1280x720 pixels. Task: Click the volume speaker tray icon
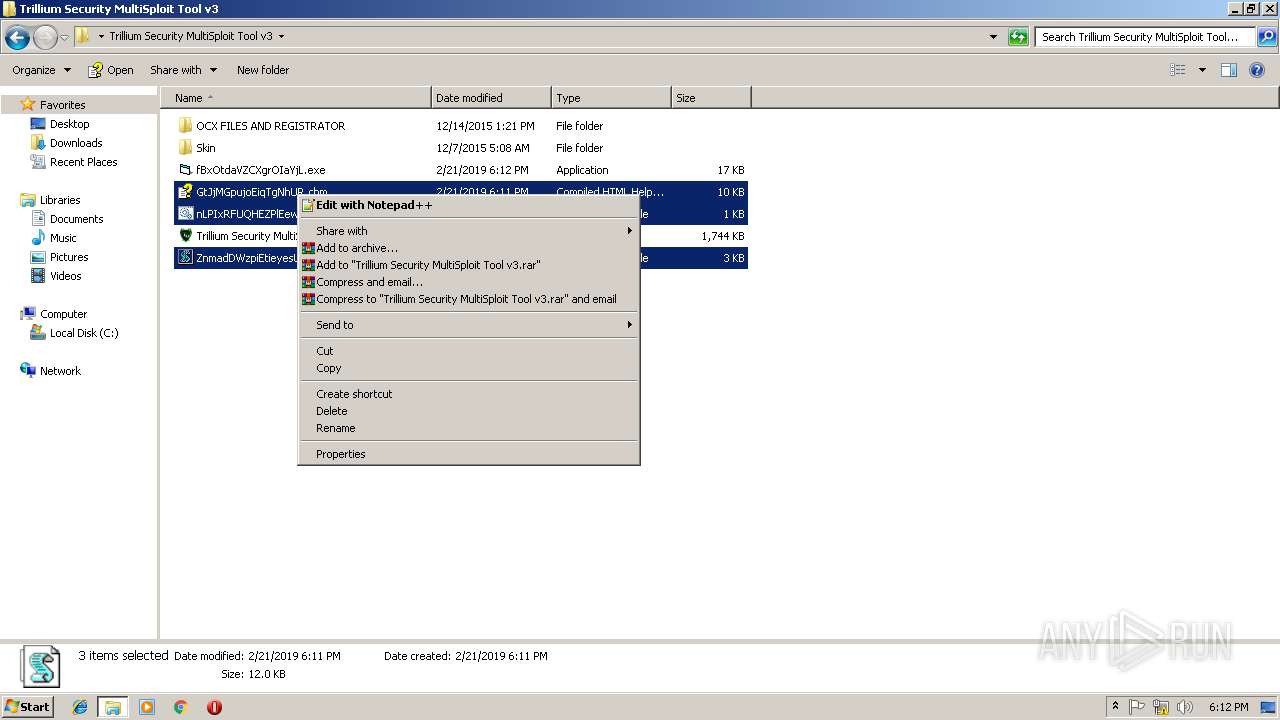pos(1184,707)
